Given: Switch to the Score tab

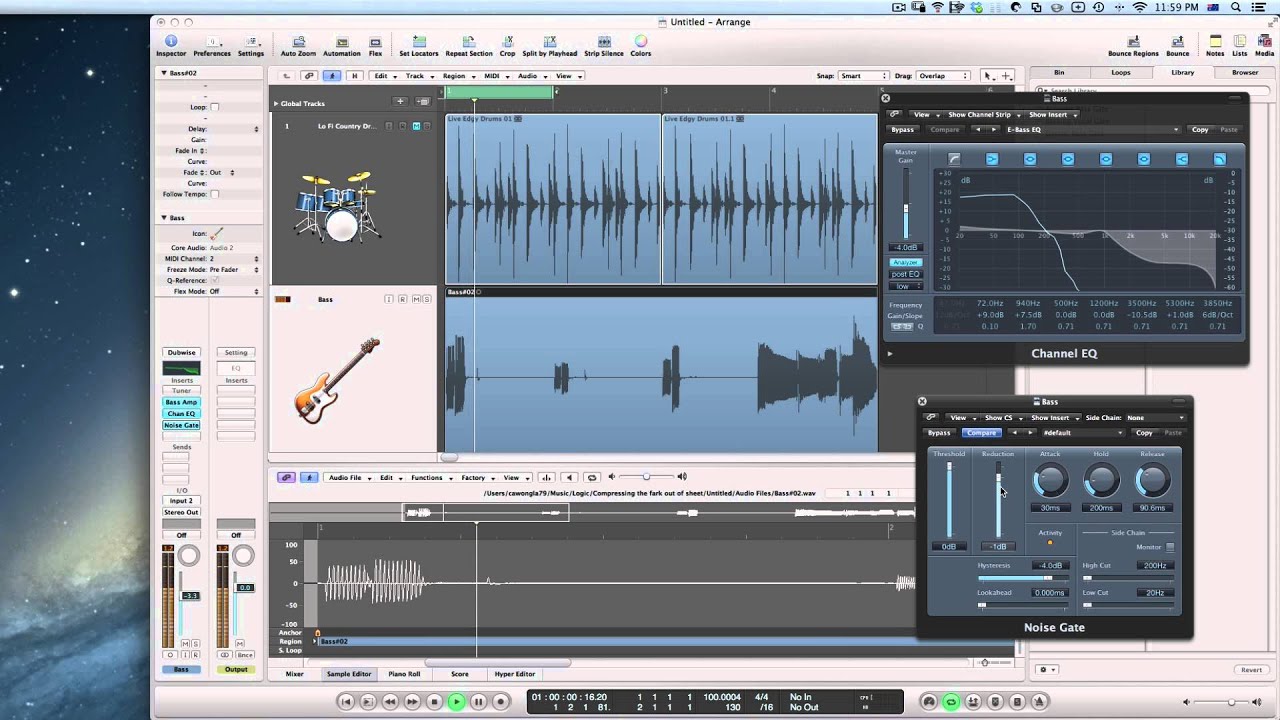Looking at the screenshot, I should (x=460, y=674).
